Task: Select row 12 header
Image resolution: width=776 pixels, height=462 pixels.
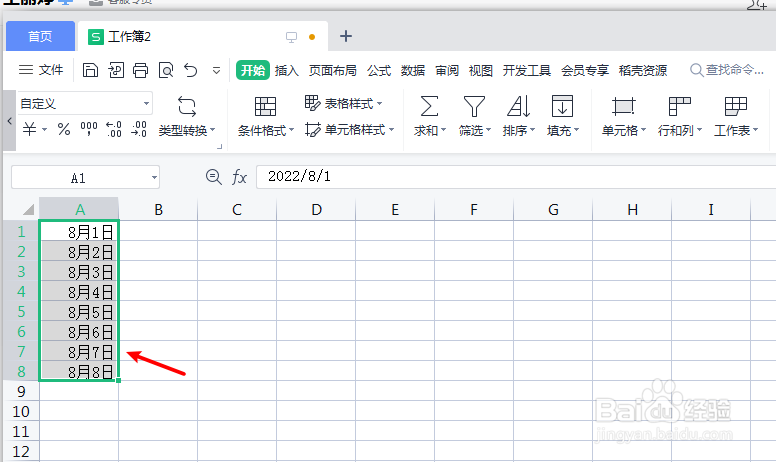Action: (x=21, y=451)
